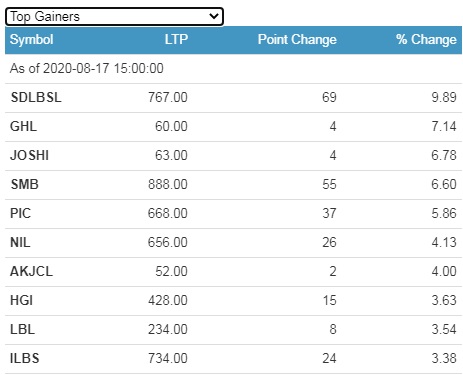
Task: Open the LBL symbol
Action: pos(22,329)
